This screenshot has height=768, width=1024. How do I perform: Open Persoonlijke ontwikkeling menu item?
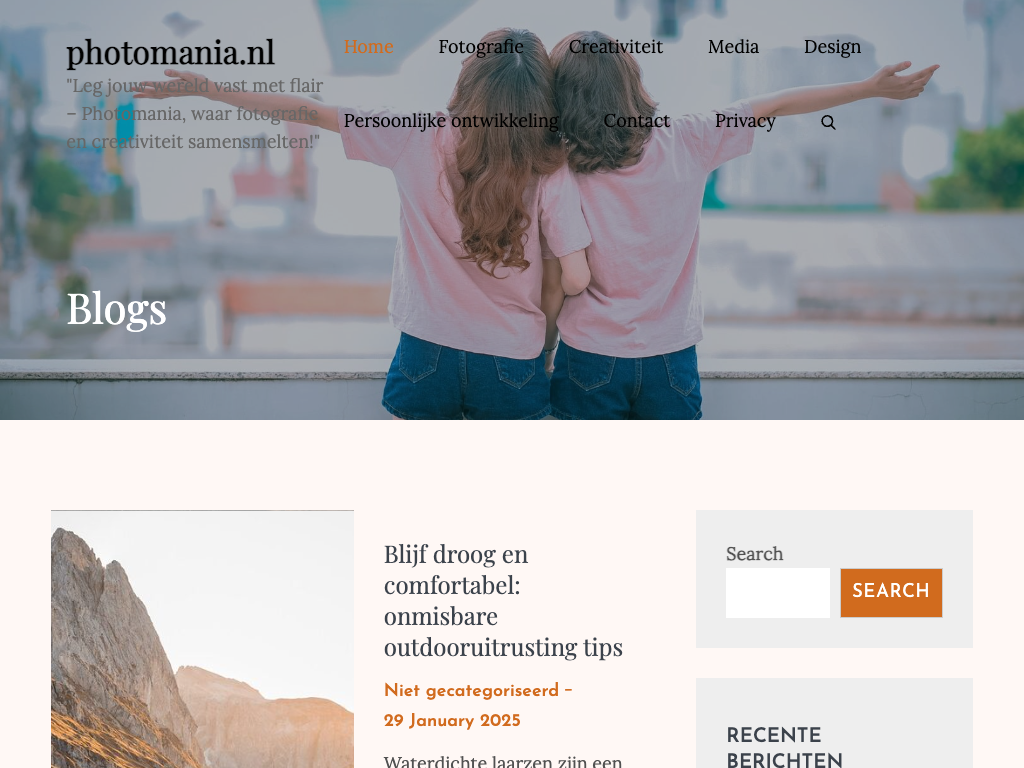(x=451, y=121)
